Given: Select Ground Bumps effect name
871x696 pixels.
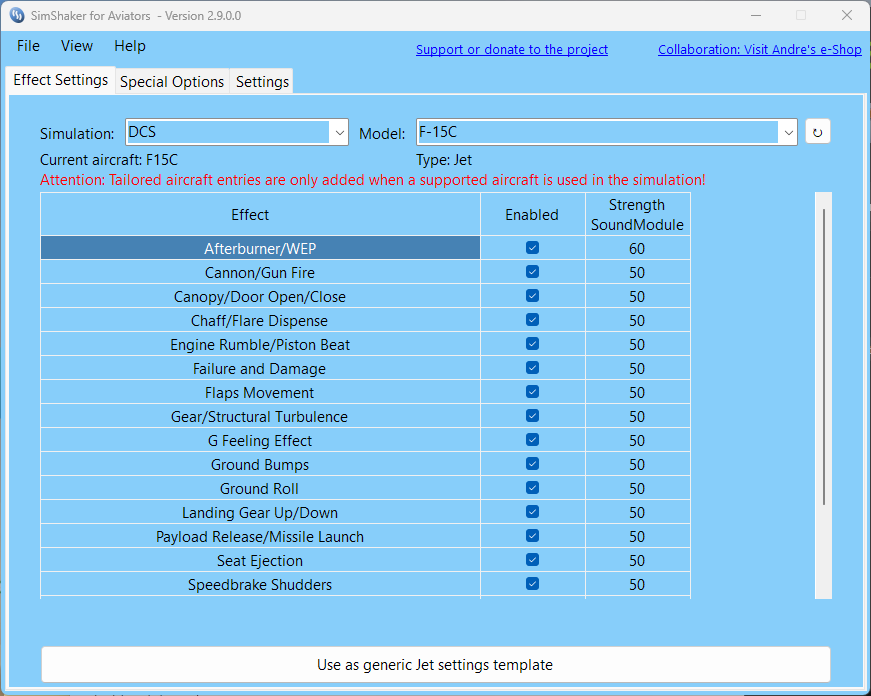Looking at the screenshot, I should [x=260, y=464].
